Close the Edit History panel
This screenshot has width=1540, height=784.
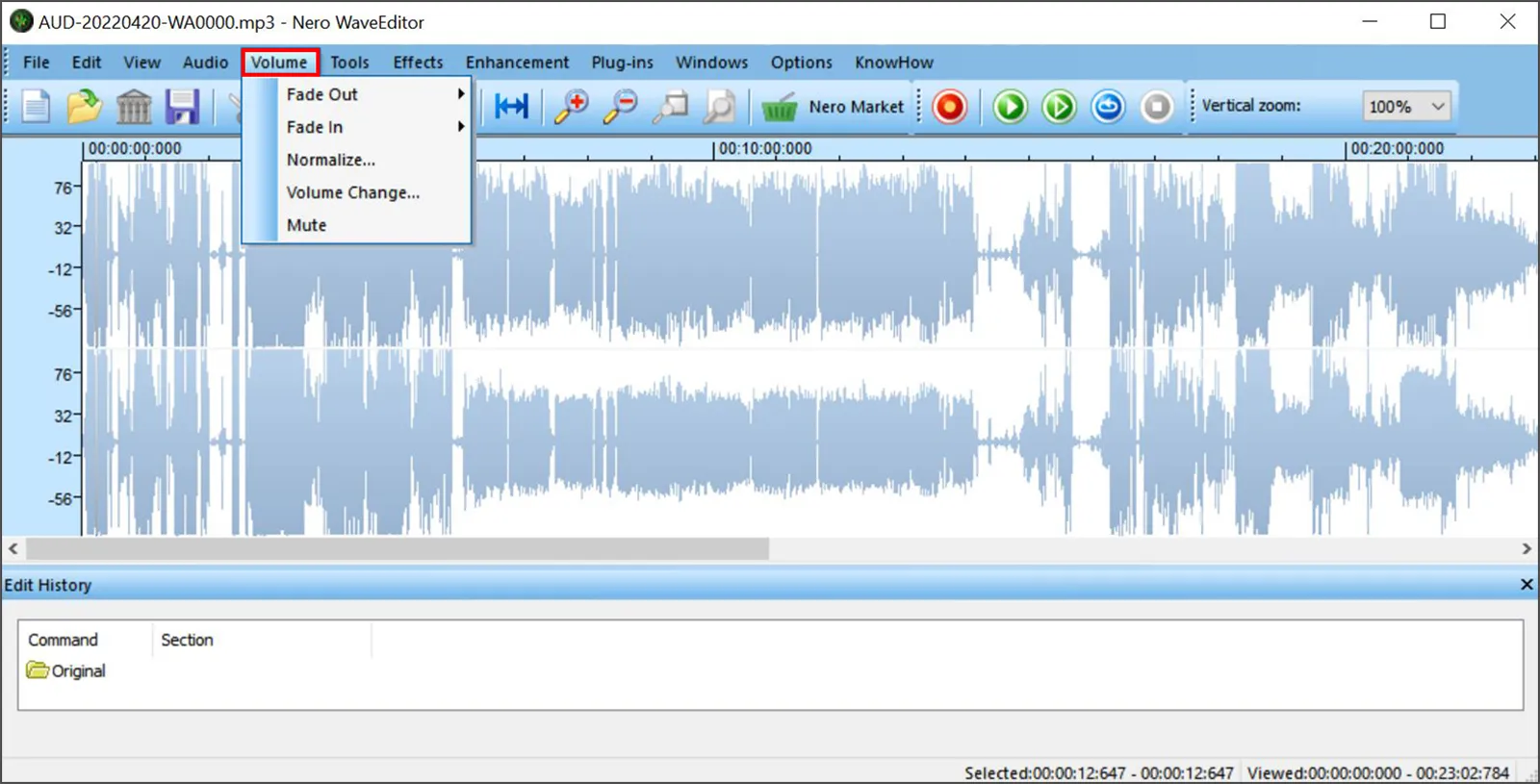coord(1526,585)
